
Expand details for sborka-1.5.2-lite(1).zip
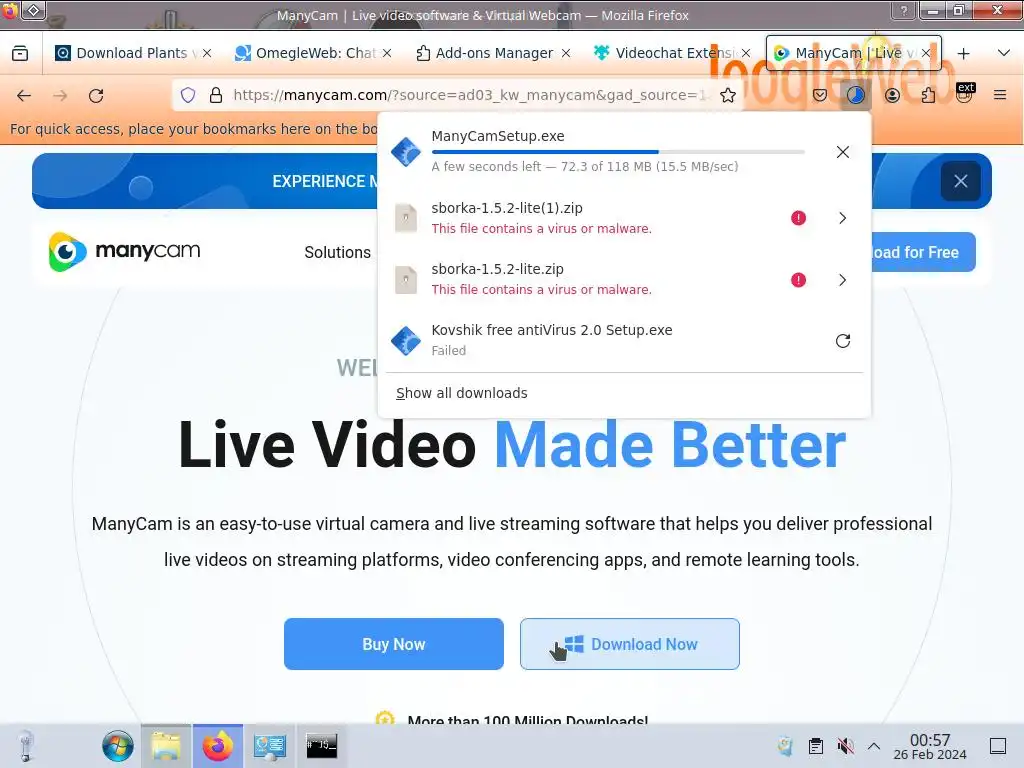click(x=842, y=218)
